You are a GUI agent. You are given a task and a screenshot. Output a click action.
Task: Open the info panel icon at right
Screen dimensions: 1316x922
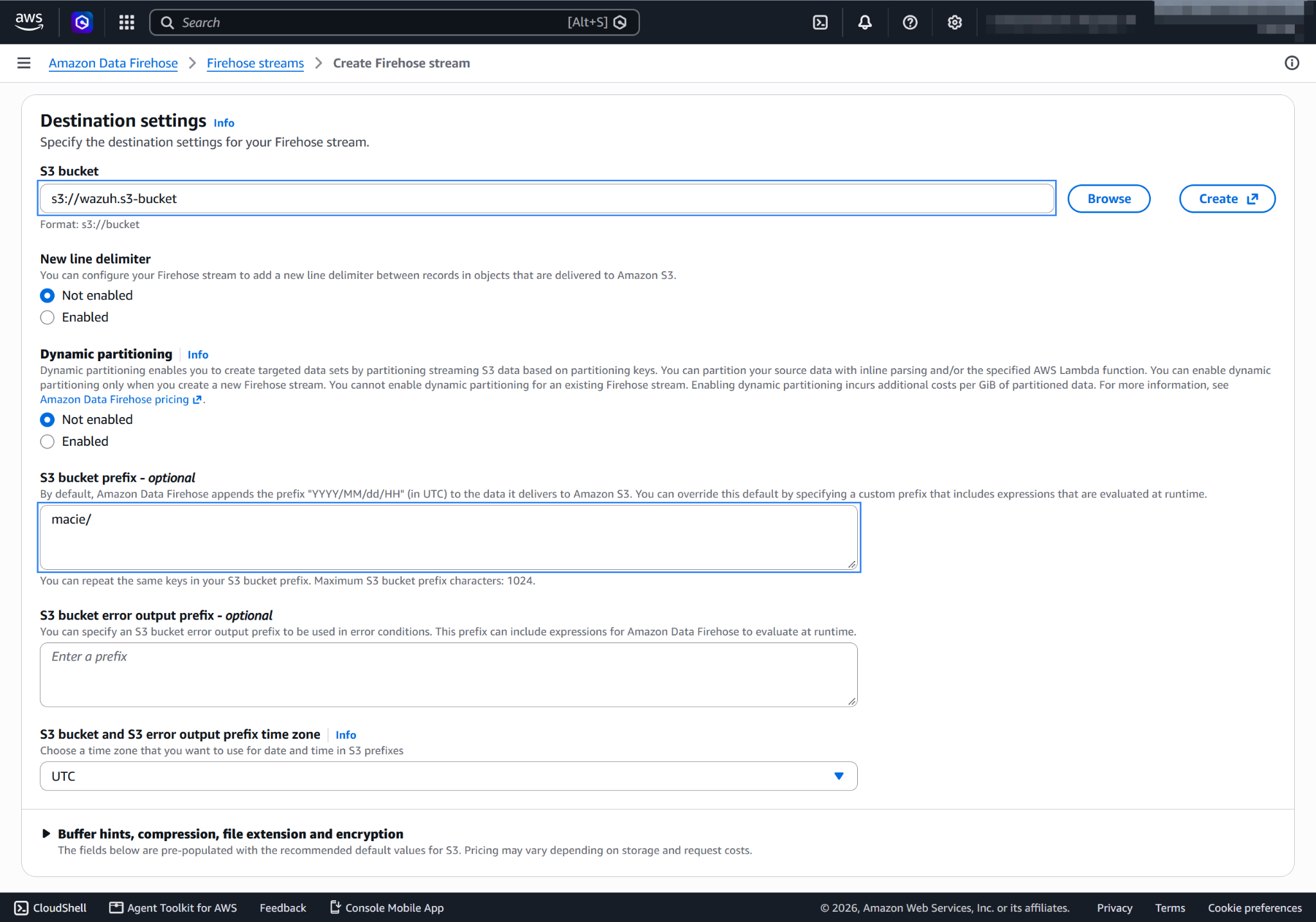pyautogui.click(x=1292, y=63)
